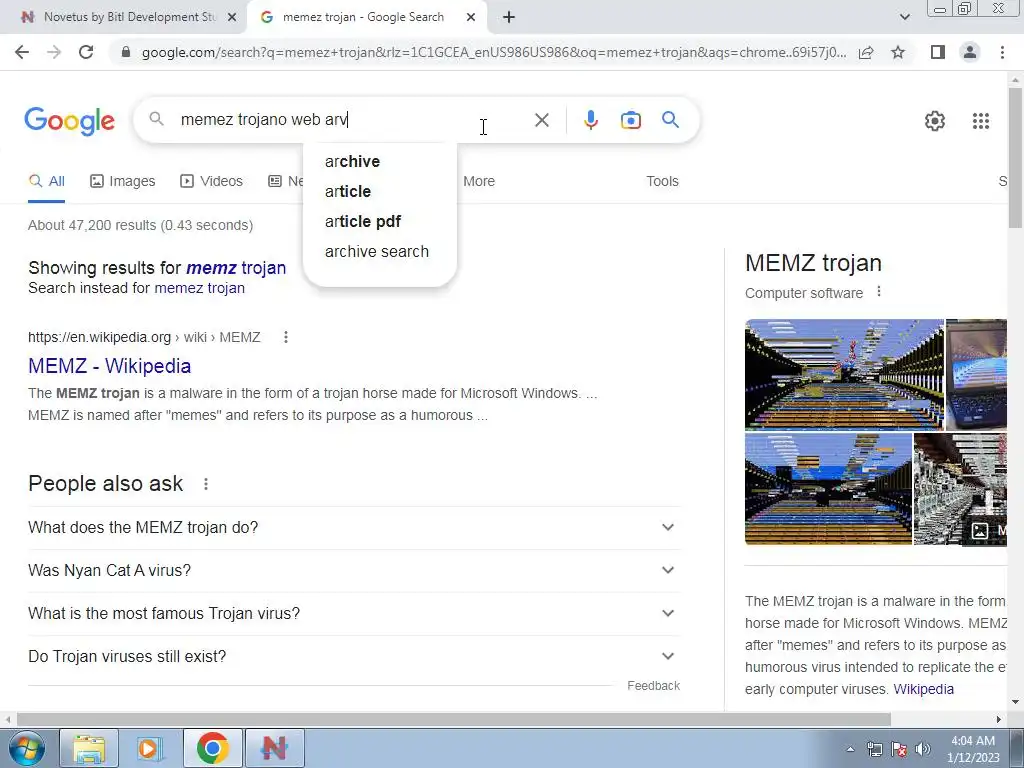This screenshot has height=768, width=1024.
Task: Open bottom-left MEMZ glitch image
Action: [828, 488]
